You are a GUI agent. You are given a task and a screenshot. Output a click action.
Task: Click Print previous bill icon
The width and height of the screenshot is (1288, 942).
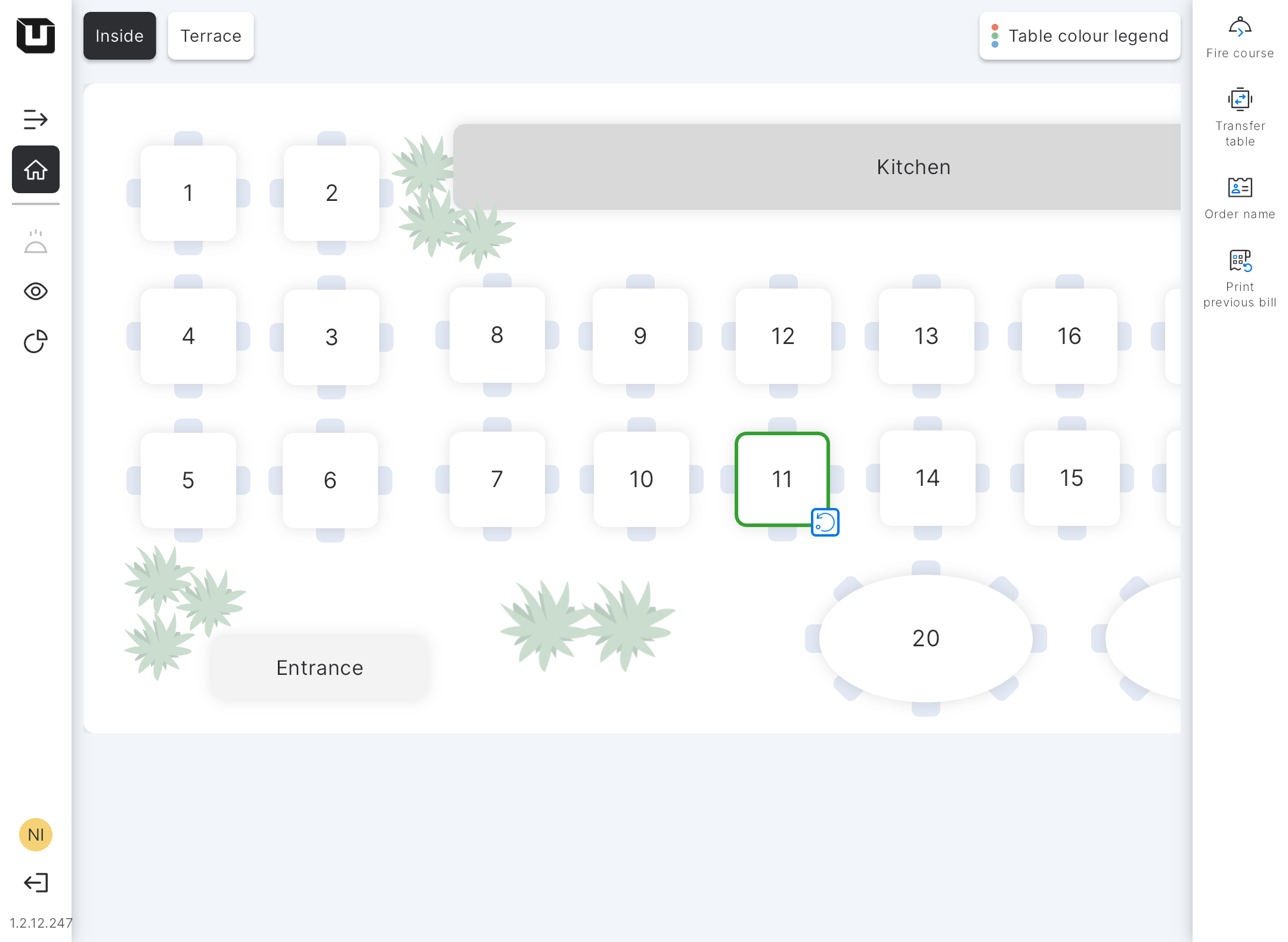pyautogui.click(x=1240, y=261)
